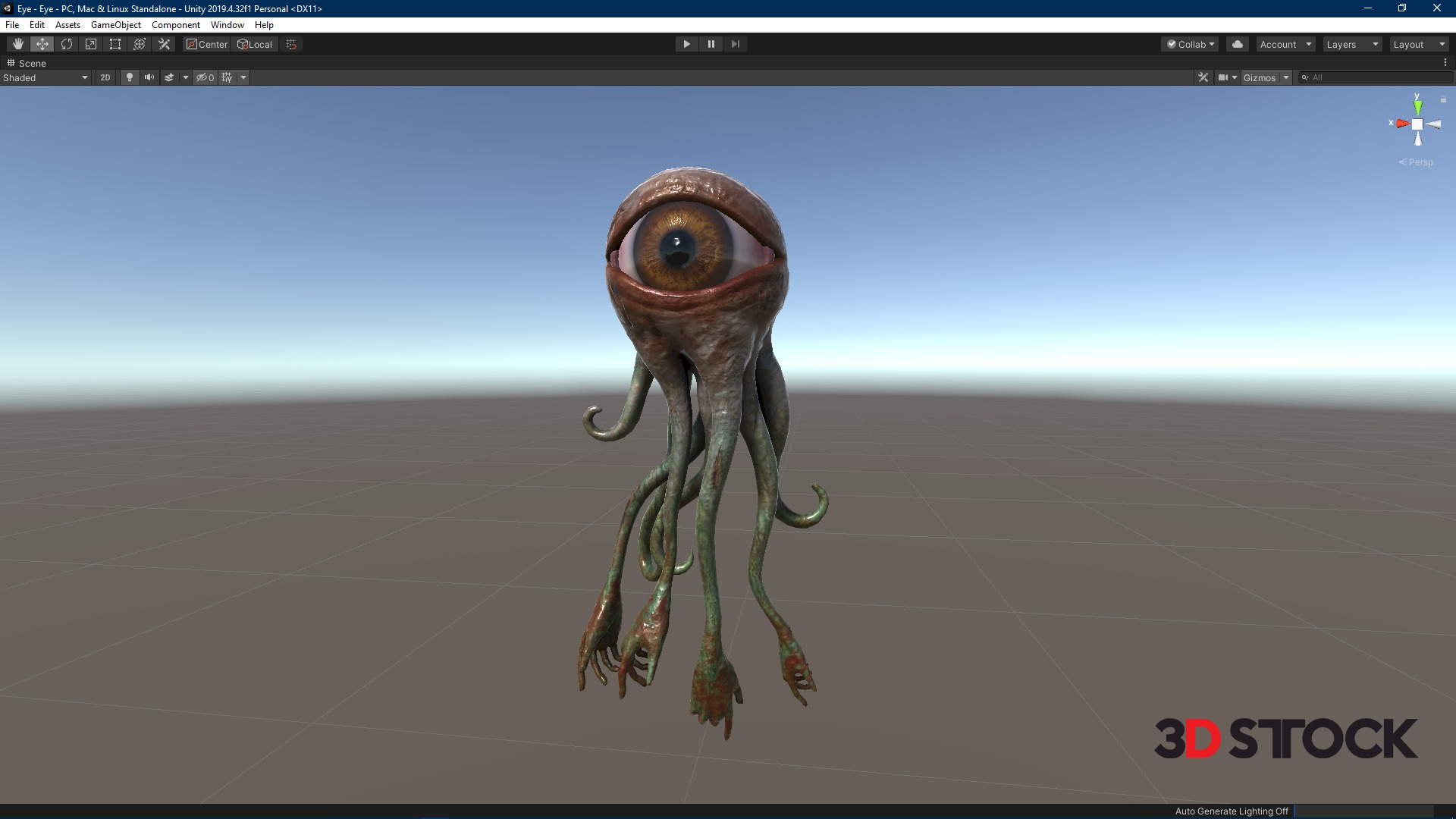Toggle scene audio speaker
The image size is (1456, 819).
pyautogui.click(x=149, y=77)
